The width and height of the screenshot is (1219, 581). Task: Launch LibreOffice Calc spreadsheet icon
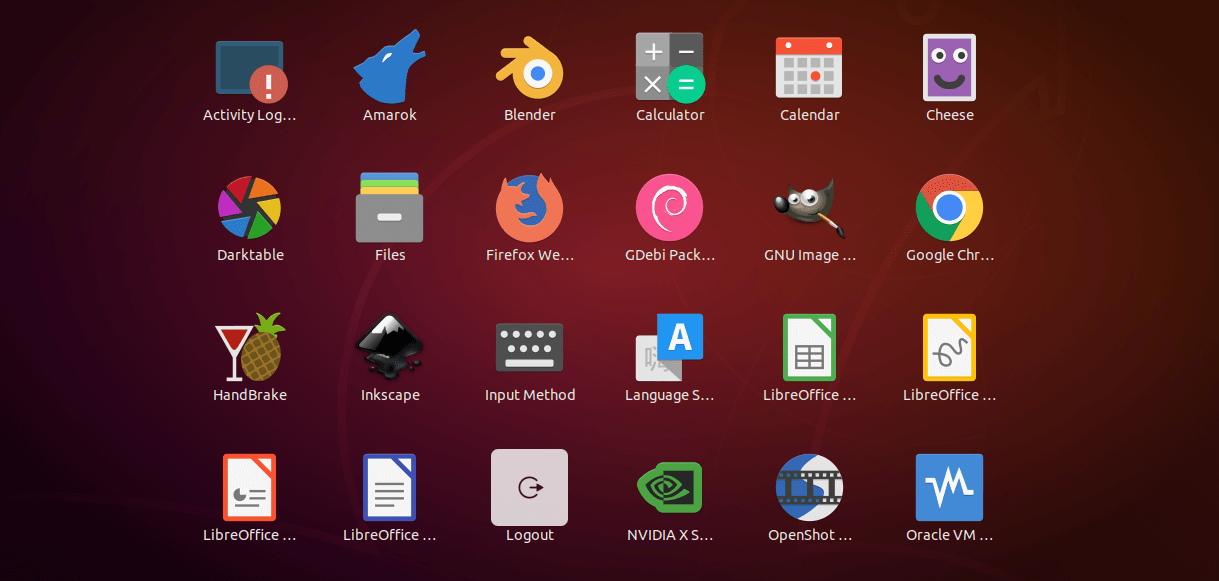coord(809,347)
